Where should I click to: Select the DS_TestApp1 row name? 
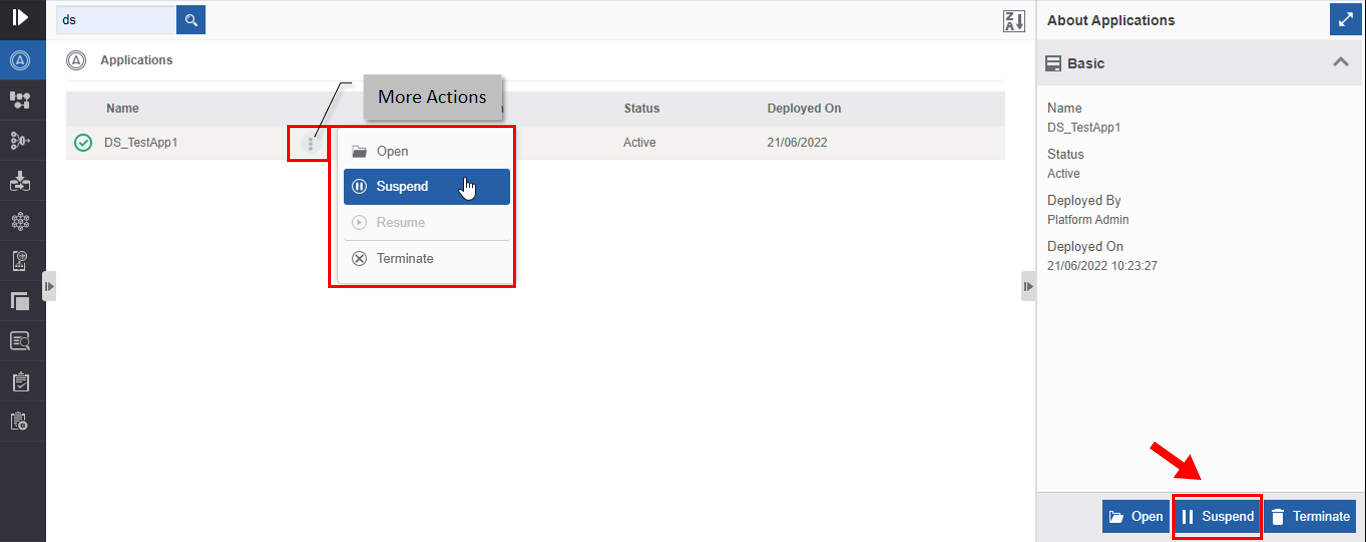pos(141,143)
